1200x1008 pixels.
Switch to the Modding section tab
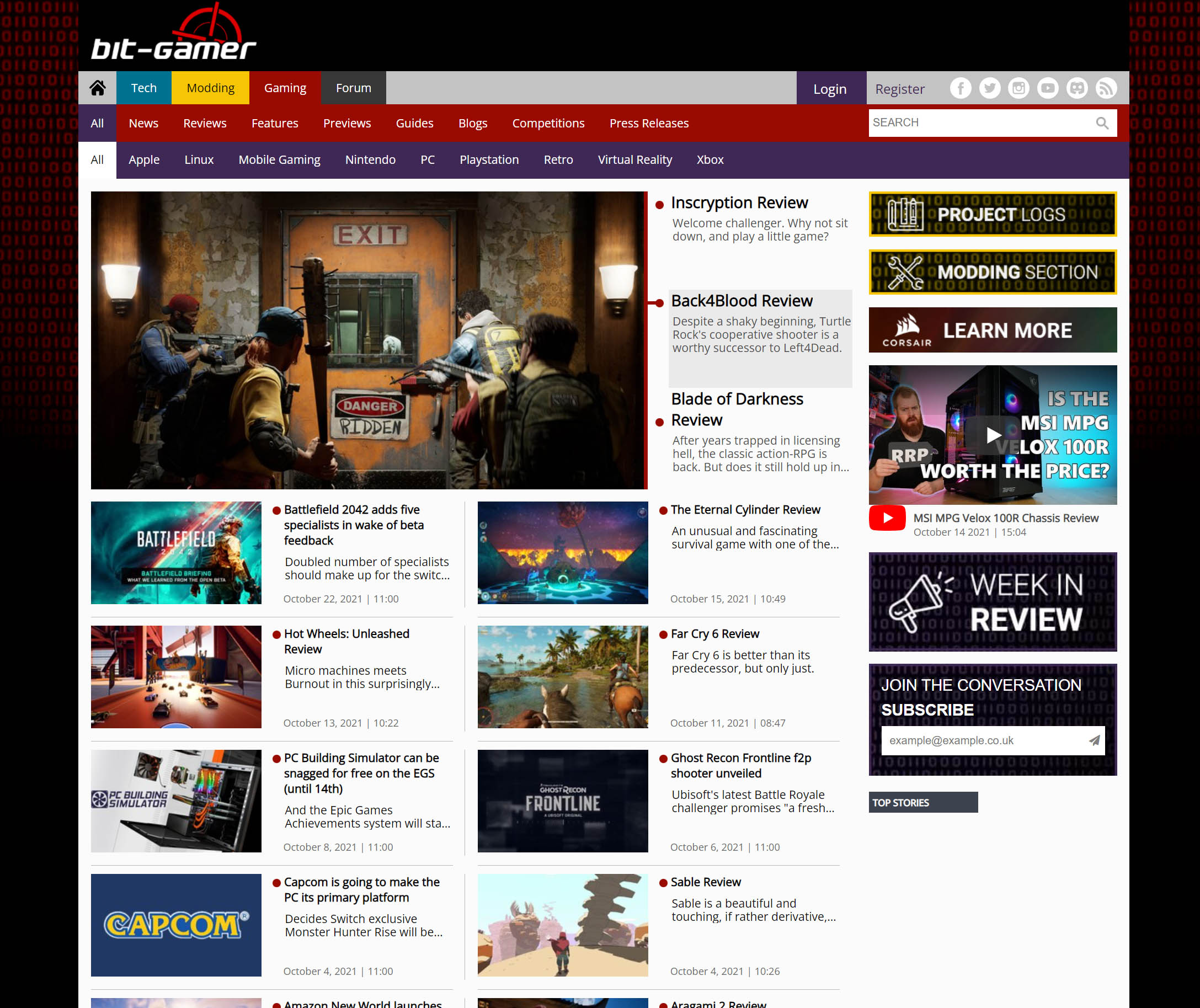coord(210,88)
